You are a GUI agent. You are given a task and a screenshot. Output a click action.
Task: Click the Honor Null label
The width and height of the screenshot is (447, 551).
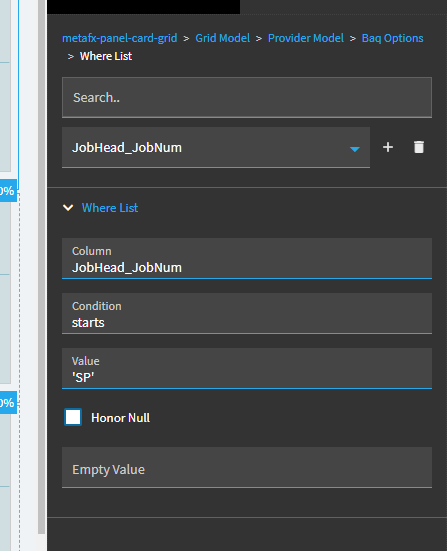121,418
